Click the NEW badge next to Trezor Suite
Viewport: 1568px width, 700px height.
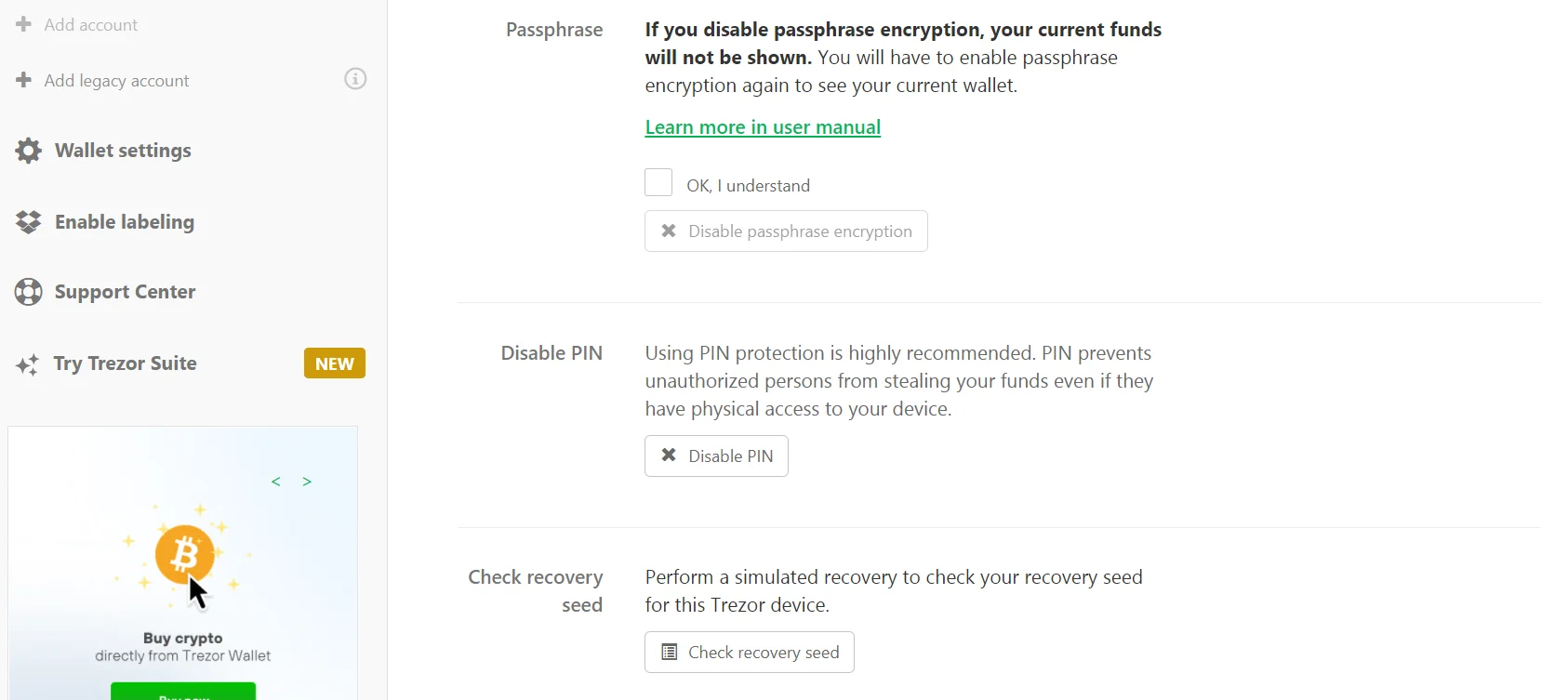pyautogui.click(x=335, y=363)
